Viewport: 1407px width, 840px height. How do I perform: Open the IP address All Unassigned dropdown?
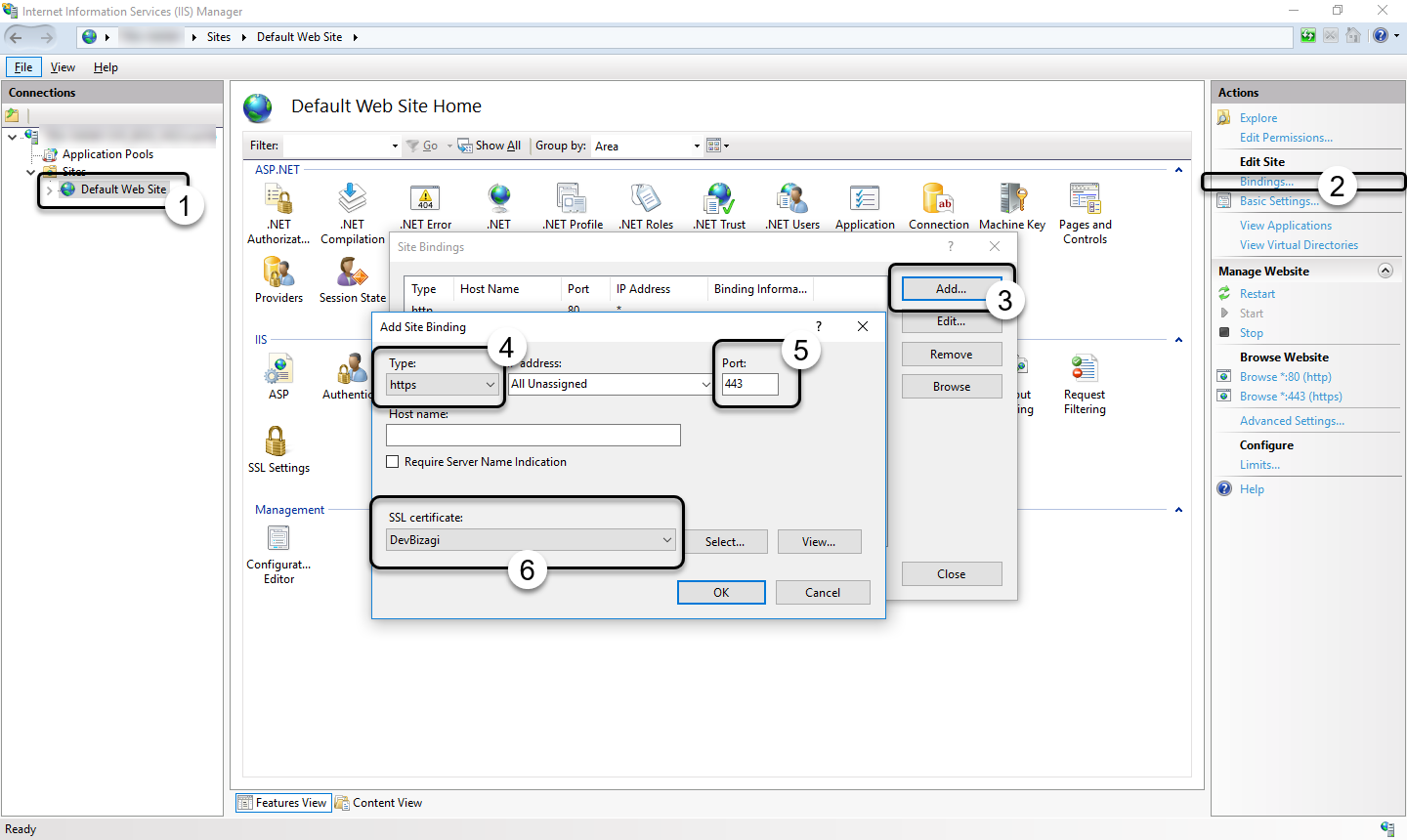point(611,384)
